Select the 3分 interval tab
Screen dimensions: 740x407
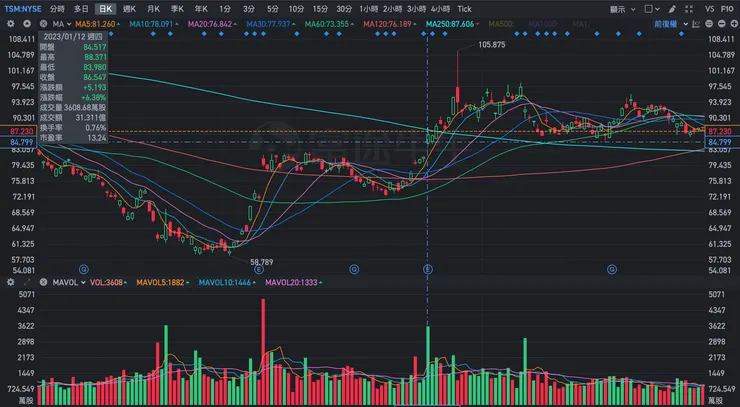249,9
